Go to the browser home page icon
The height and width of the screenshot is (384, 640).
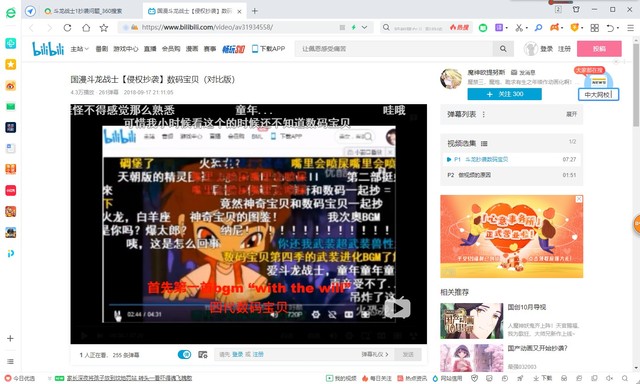(86, 28)
